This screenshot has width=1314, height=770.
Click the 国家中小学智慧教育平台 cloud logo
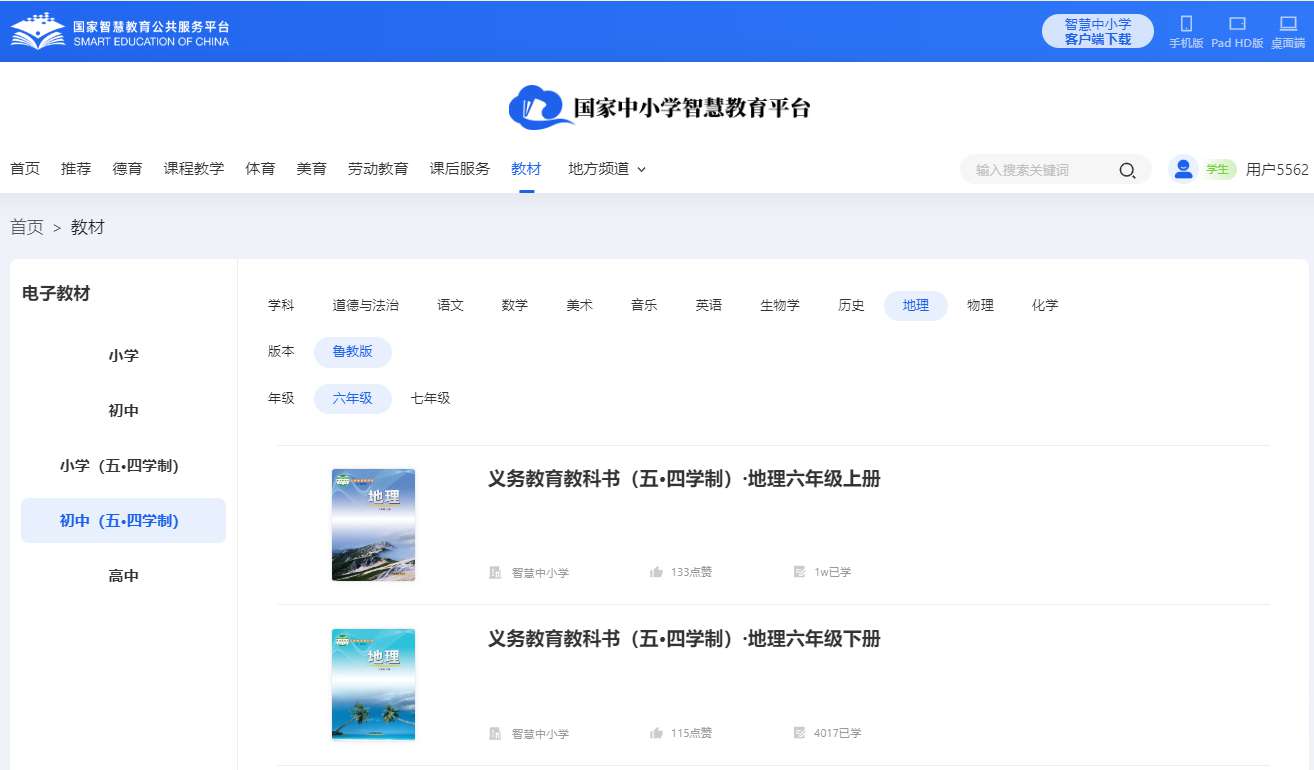[659, 108]
